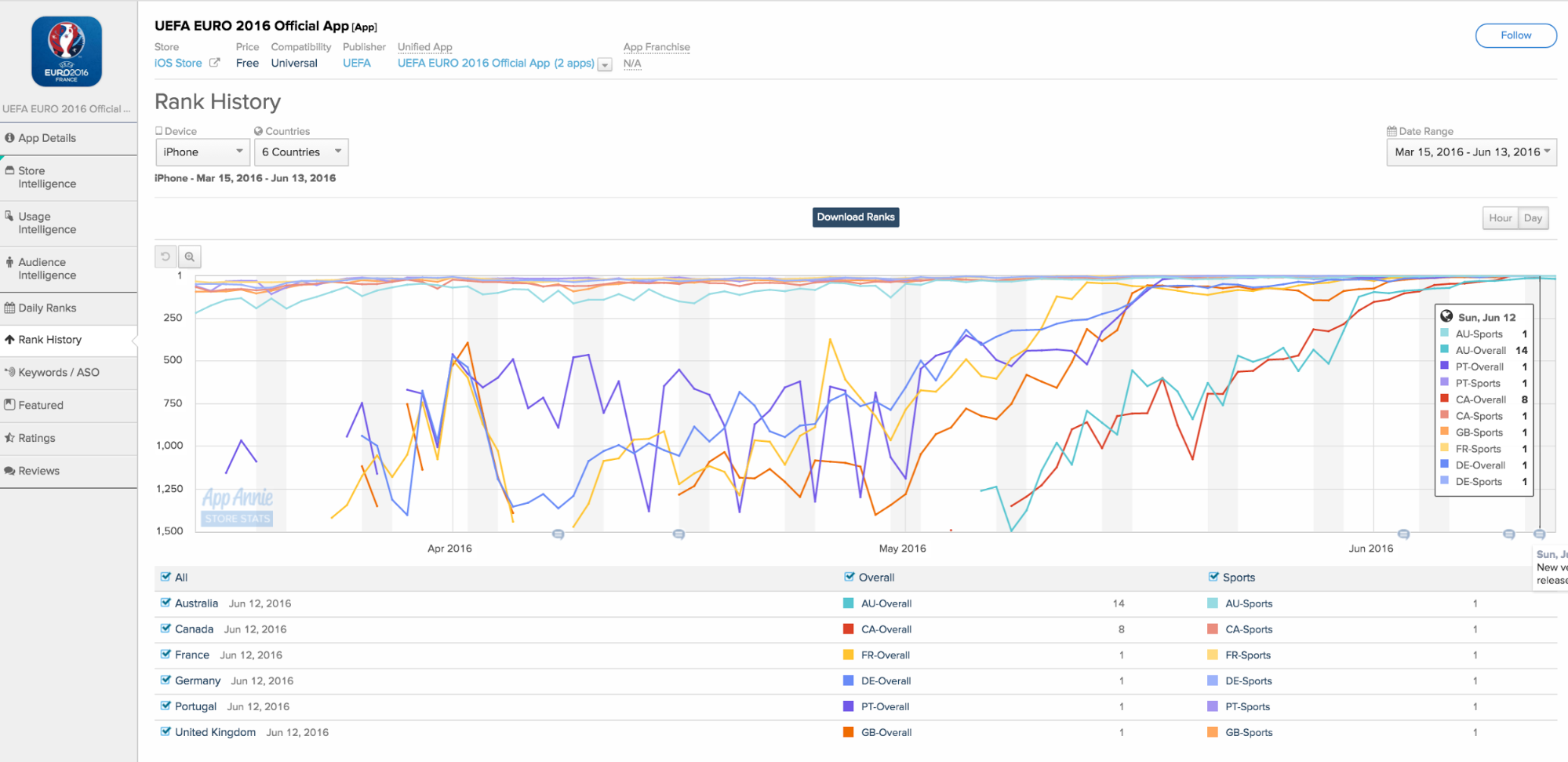Open the Date Range picker dropdown
The height and width of the screenshot is (762, 1568).
coord(1471,152)
